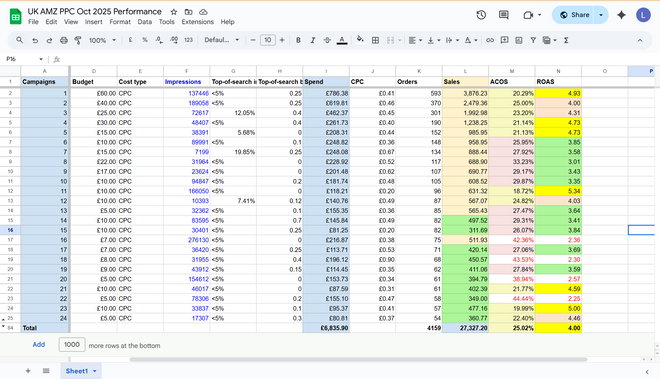660x379 pixels.
Task: Open the Data menu
Action: pos(144,22)
